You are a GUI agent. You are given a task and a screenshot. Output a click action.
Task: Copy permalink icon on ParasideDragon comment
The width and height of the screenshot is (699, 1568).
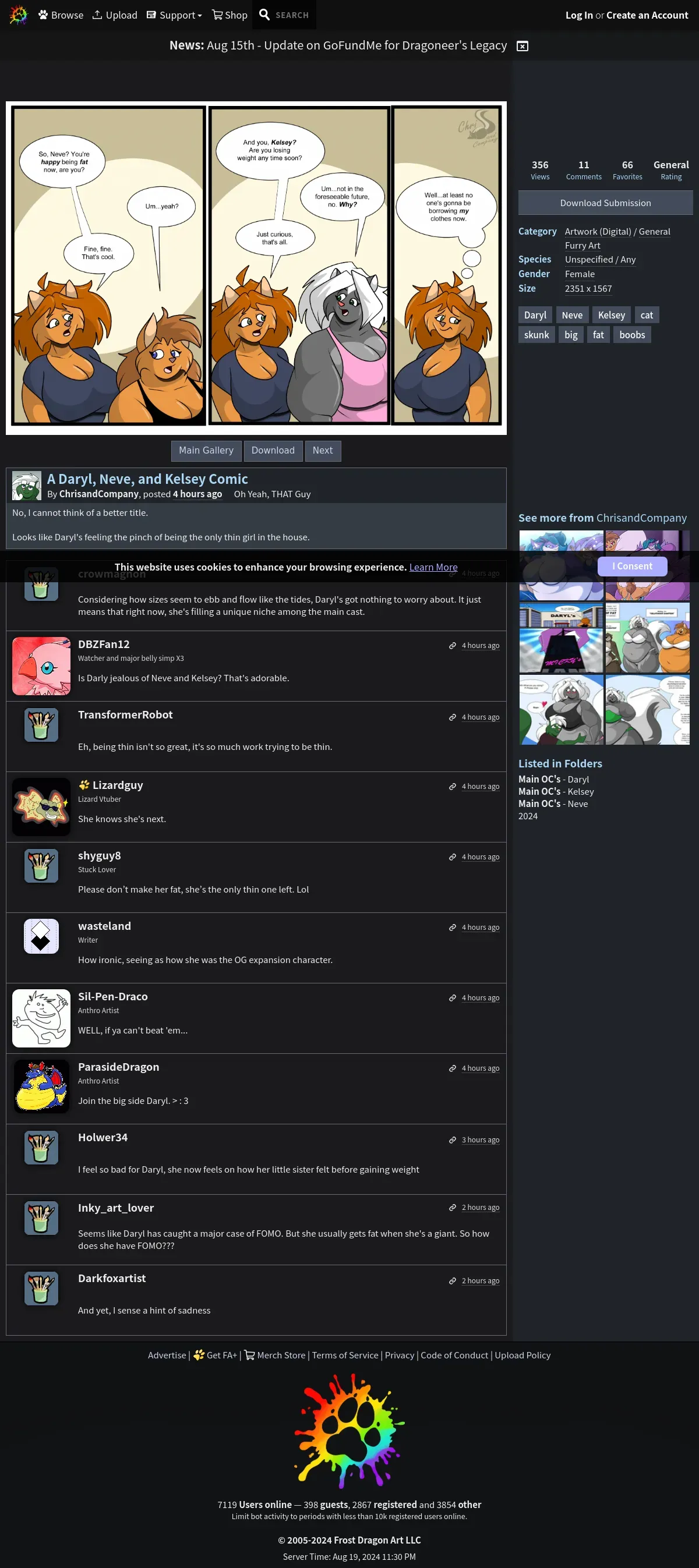452,1069
